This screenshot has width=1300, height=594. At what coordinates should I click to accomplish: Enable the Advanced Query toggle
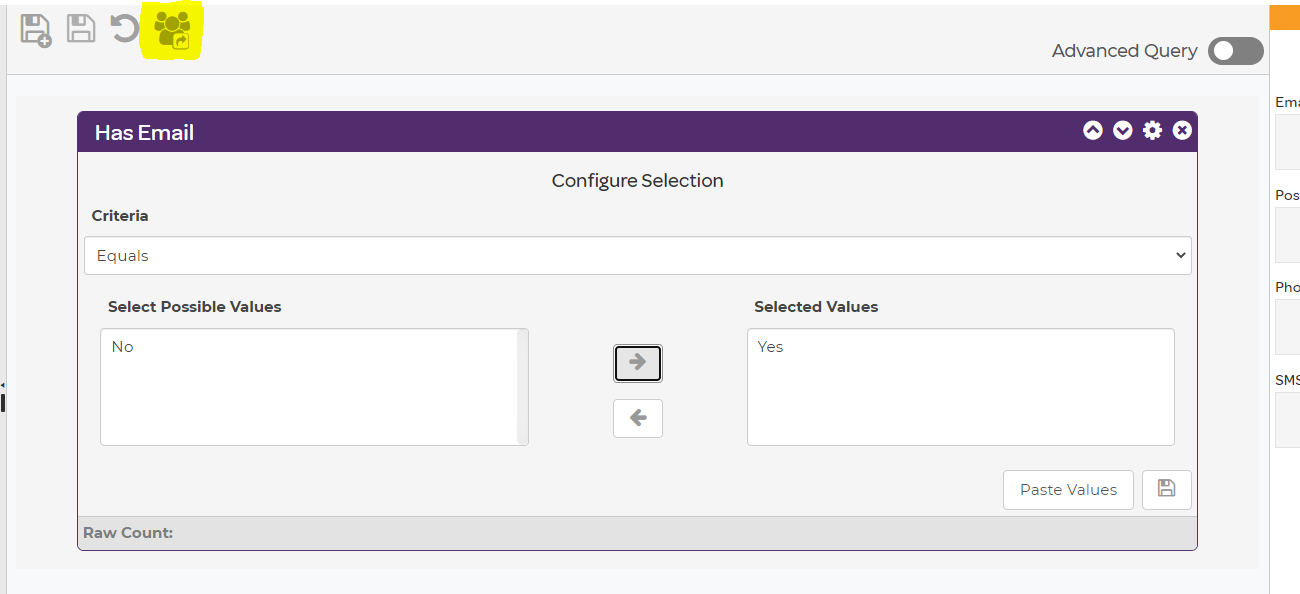[x=1235, y=51]
